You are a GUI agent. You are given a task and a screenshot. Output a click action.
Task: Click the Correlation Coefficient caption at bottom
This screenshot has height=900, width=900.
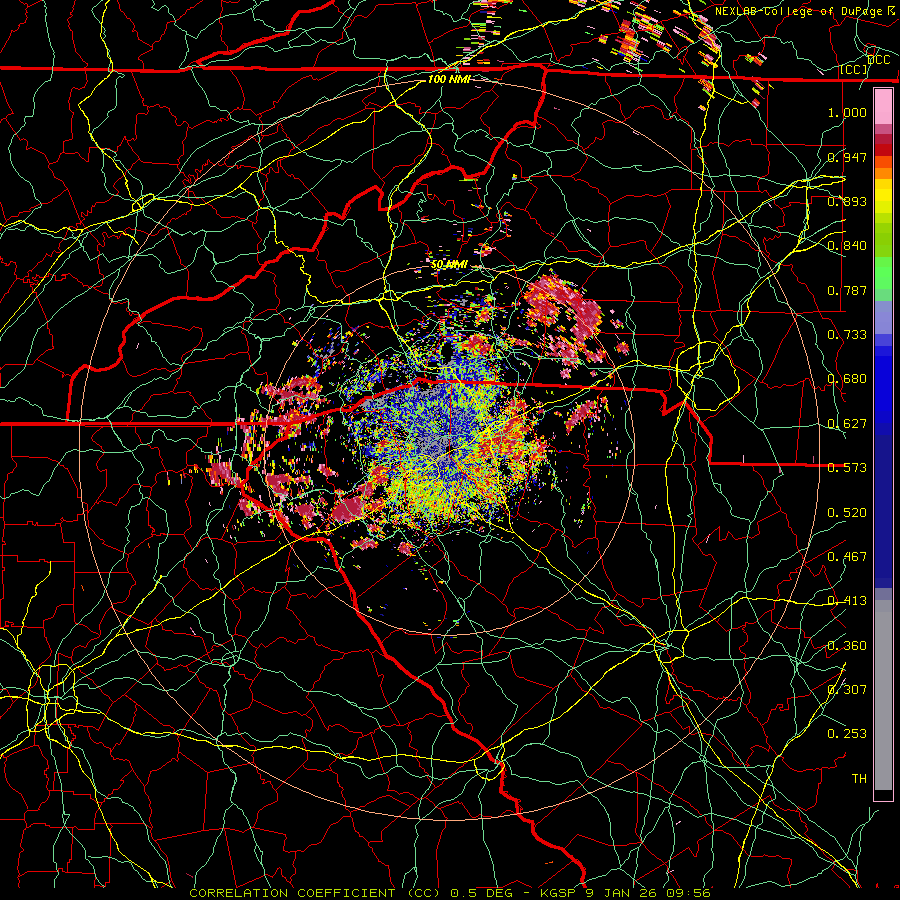449,893
